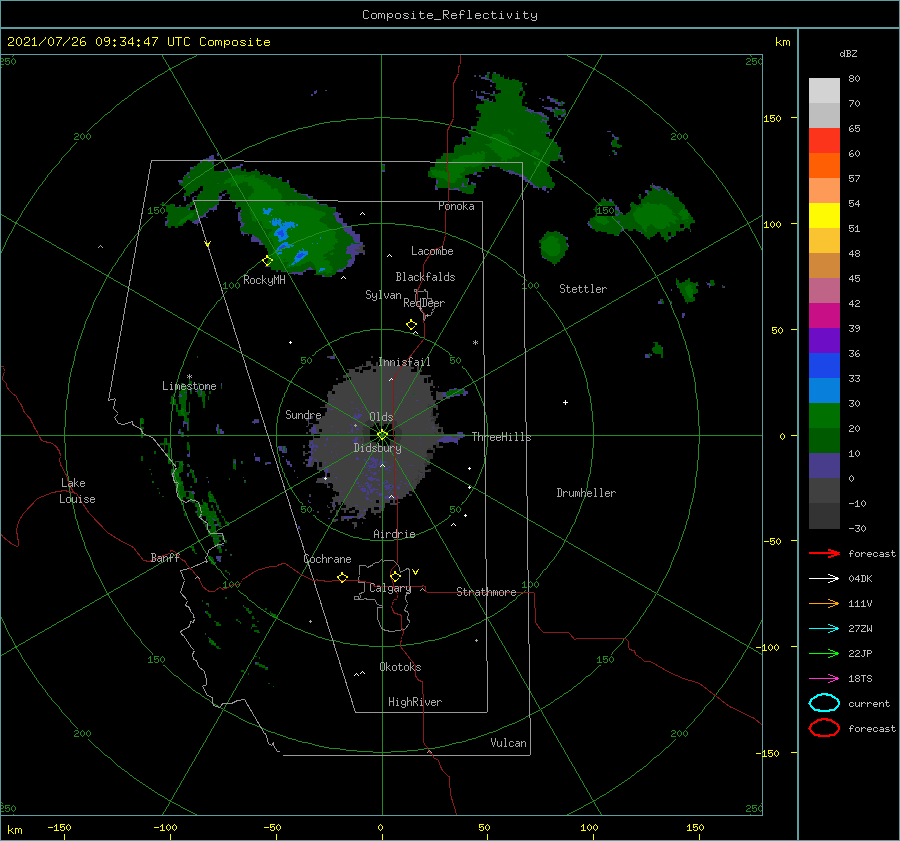
Task: Click the cyan current ellipse icon
Action: tap(824, 703)
